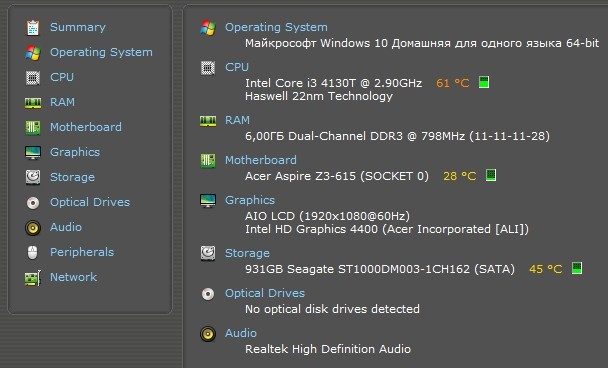Open Graphics from the sidebar

(75, 152)
